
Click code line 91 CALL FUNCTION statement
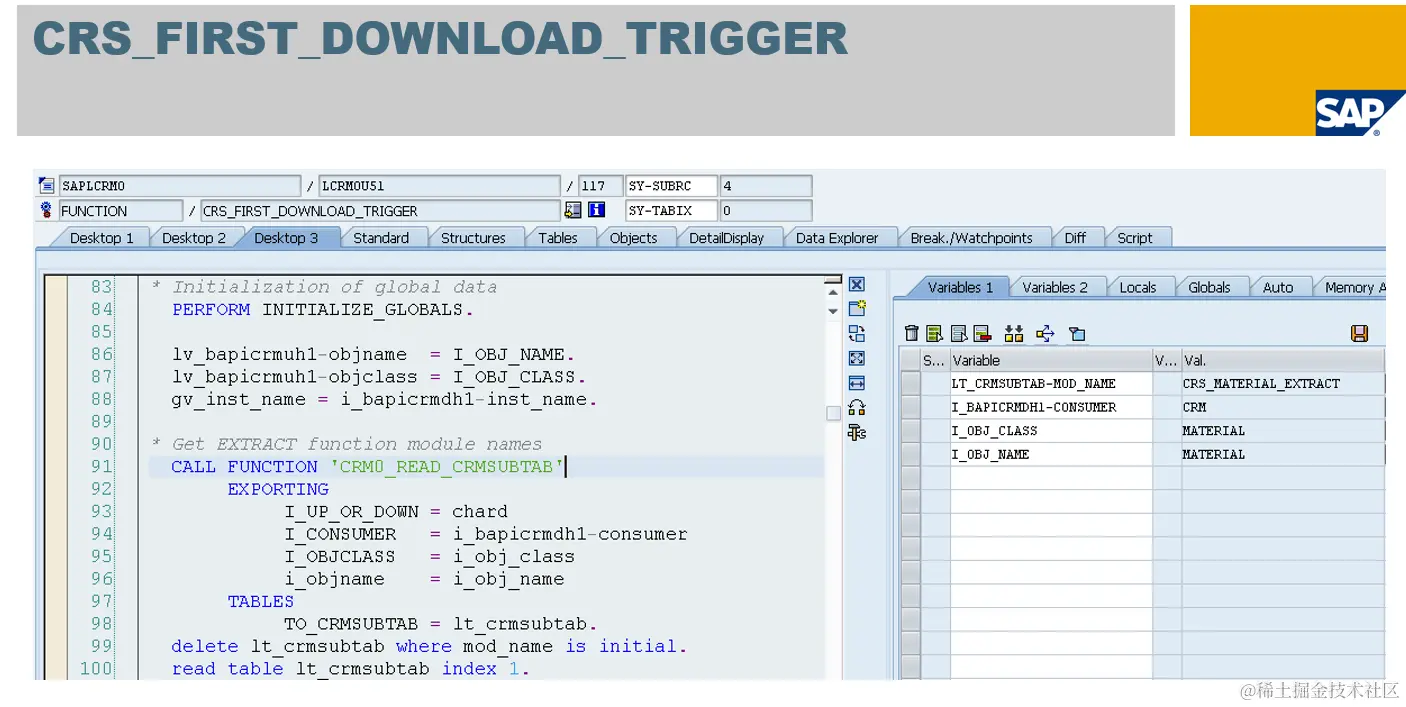369,466
